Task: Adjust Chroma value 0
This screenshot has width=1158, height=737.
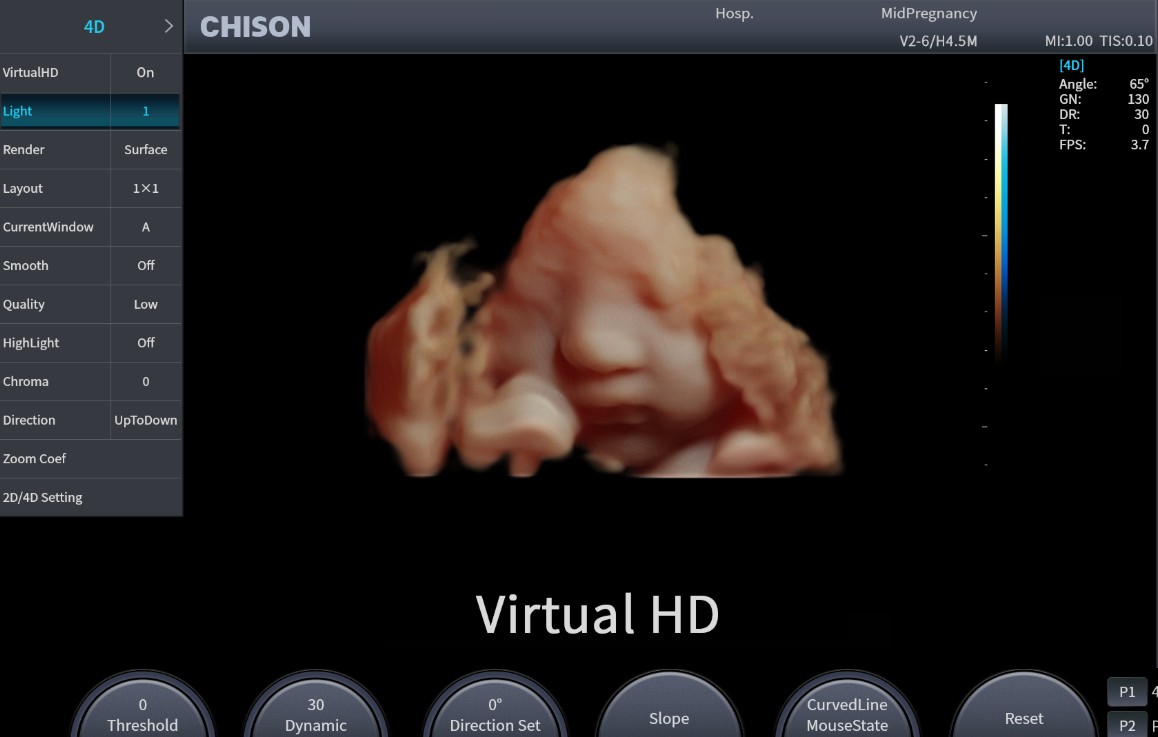Action: coord(145,381)
